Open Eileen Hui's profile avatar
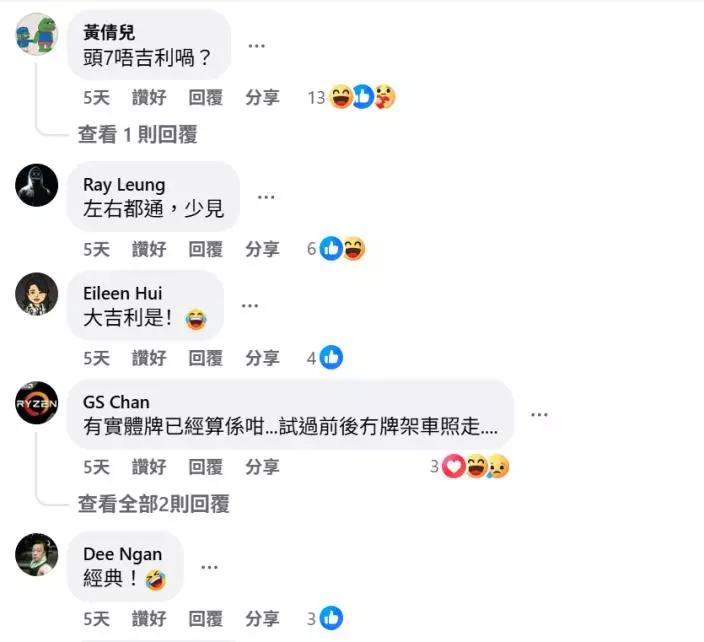This screenshot has width=704, height=642. tap(36, 294)
